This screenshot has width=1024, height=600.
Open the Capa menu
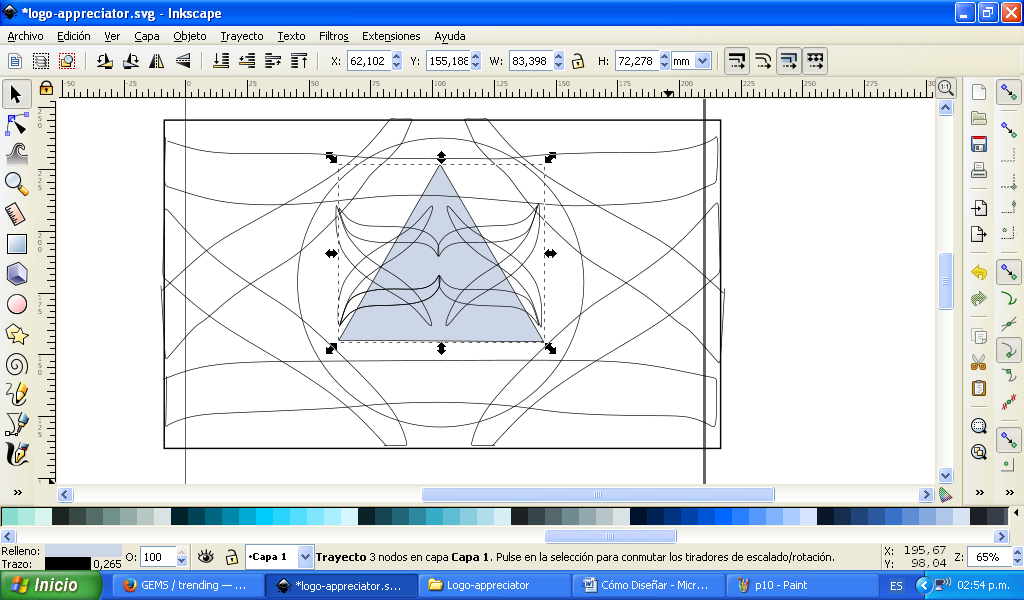pyautogui.click(x=147, y=36)
